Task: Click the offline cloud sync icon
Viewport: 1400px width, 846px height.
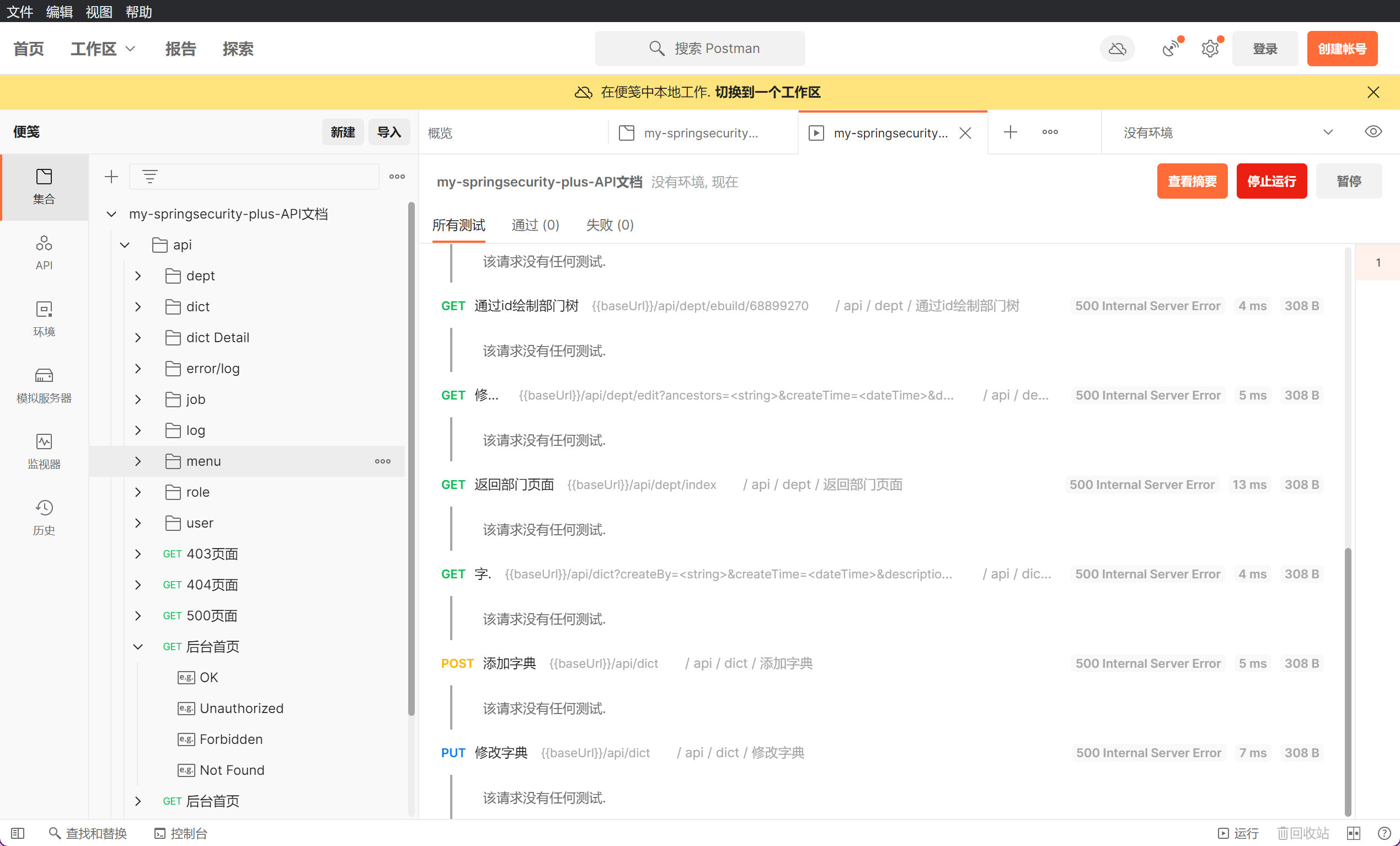Action: pos(1117,49)
